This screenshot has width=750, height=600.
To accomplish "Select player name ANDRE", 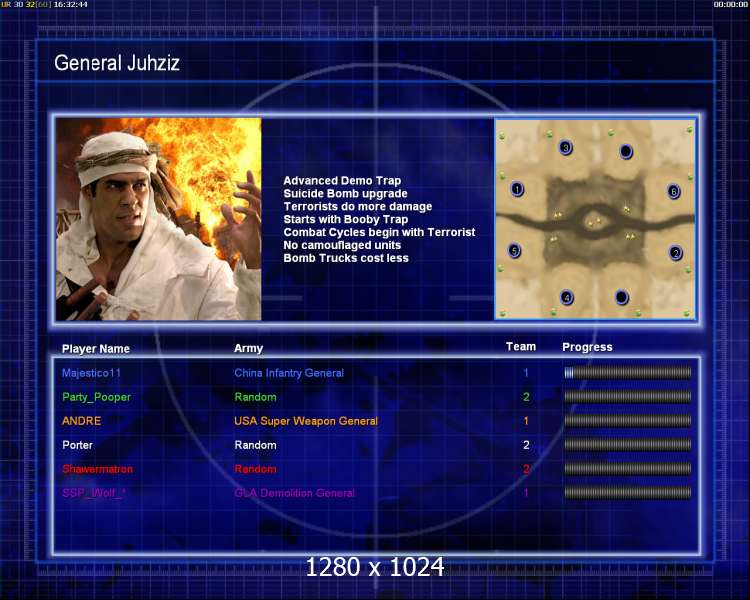I will [81, 421].
